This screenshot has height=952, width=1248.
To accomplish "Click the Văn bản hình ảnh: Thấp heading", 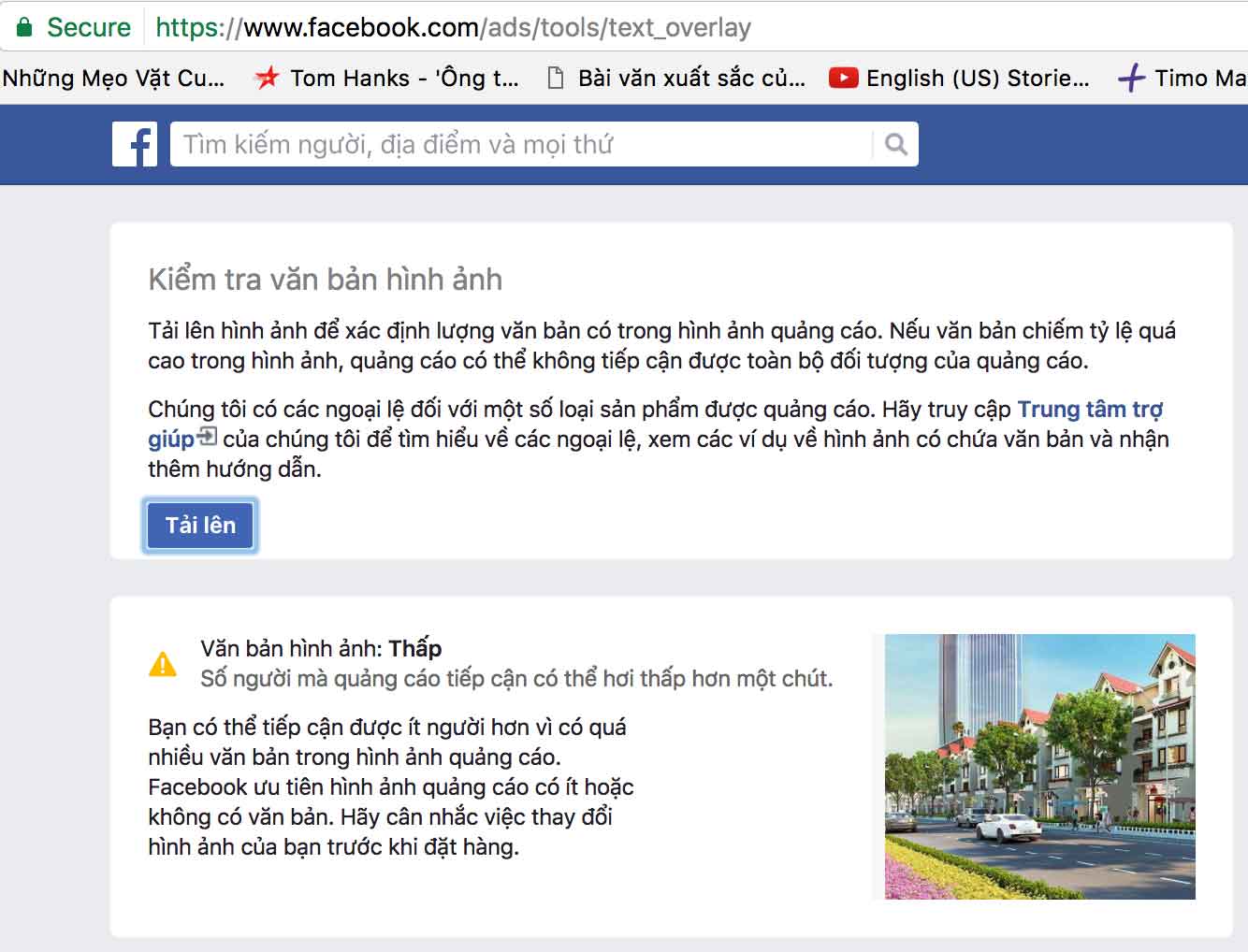I will point(323,647).
